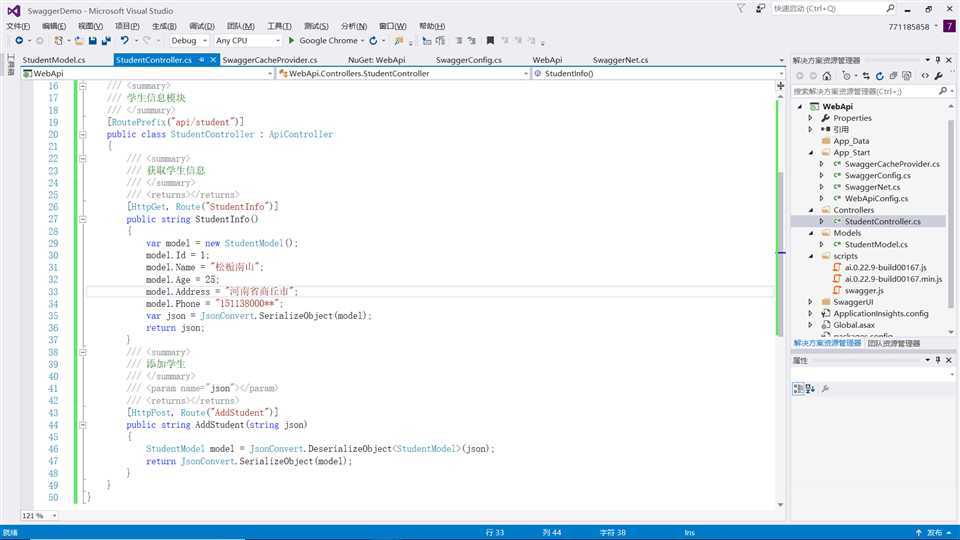Select swagger.js in Solution Explorer

pos(864,291)
